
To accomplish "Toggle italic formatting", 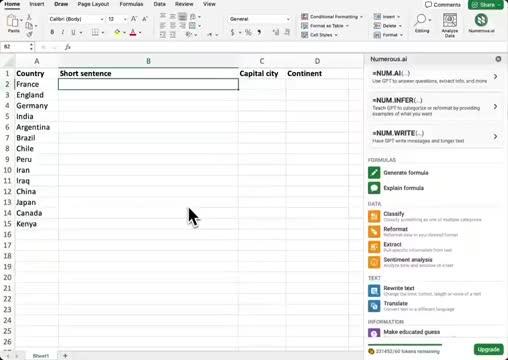I will (63, 32).
